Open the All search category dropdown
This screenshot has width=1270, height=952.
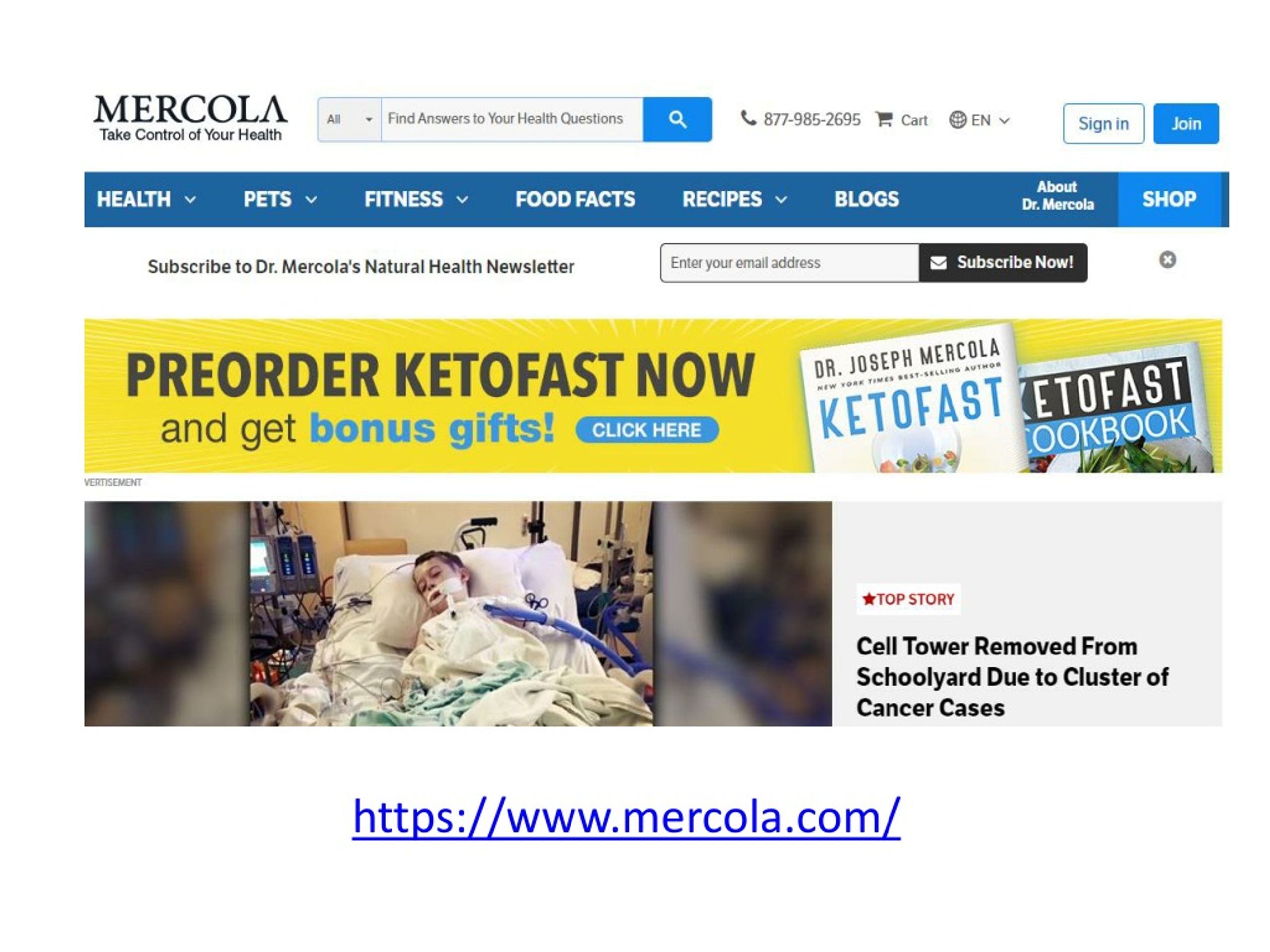tap(350, 119)
